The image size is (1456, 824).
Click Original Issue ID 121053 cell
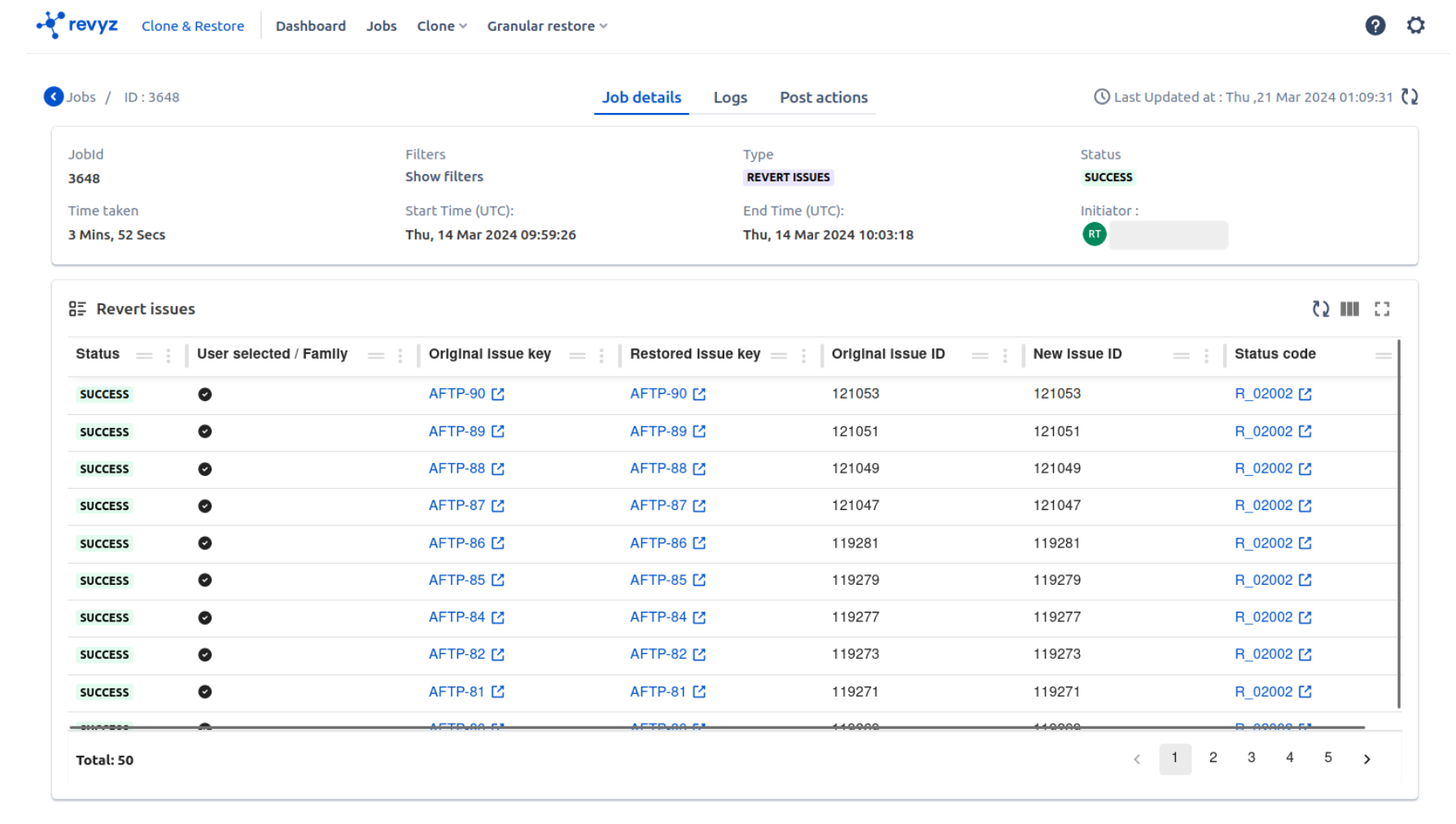(855, 395)
